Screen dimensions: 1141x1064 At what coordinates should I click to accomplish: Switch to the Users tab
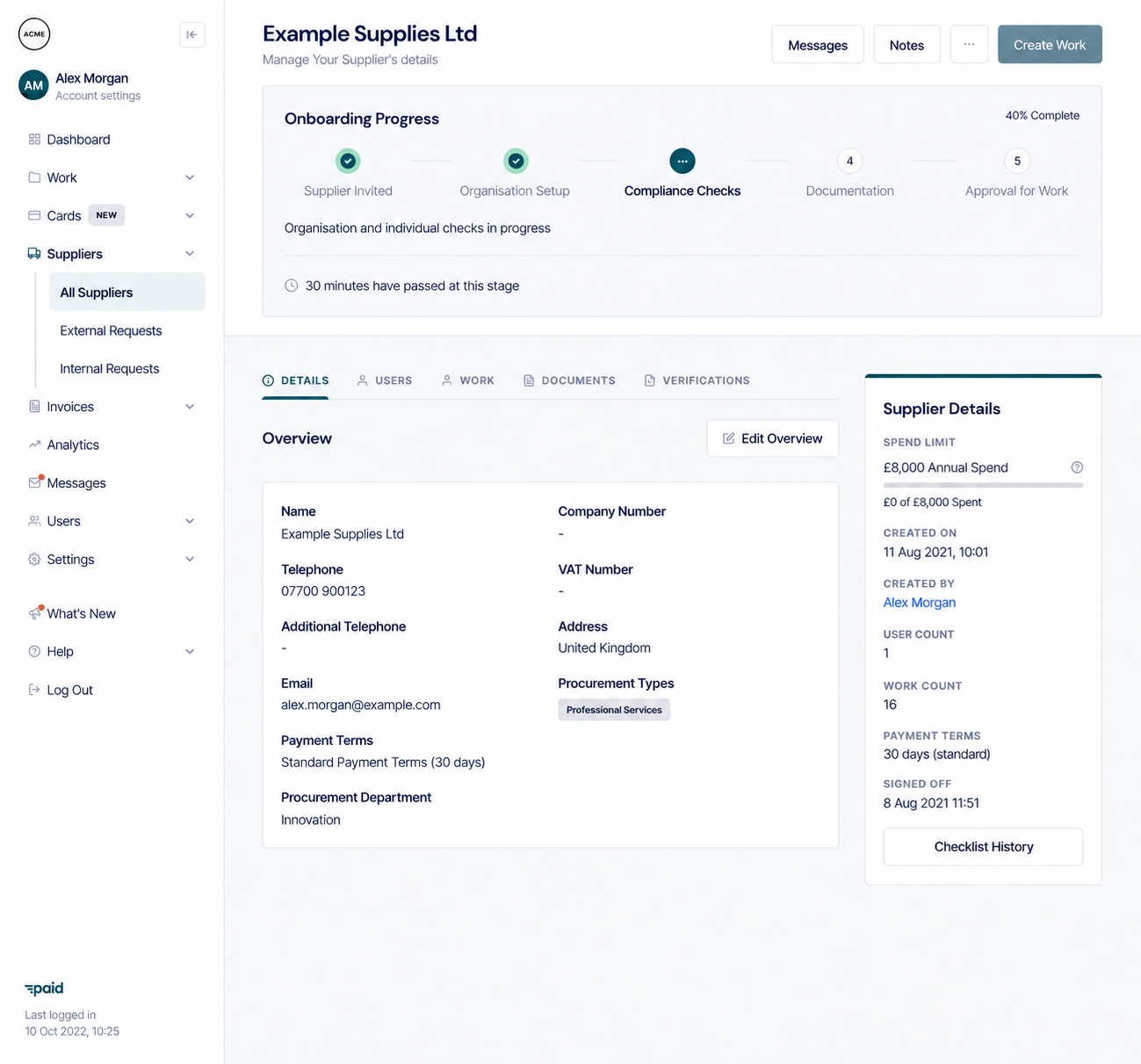pyautogui.click(x=385, y=380)
